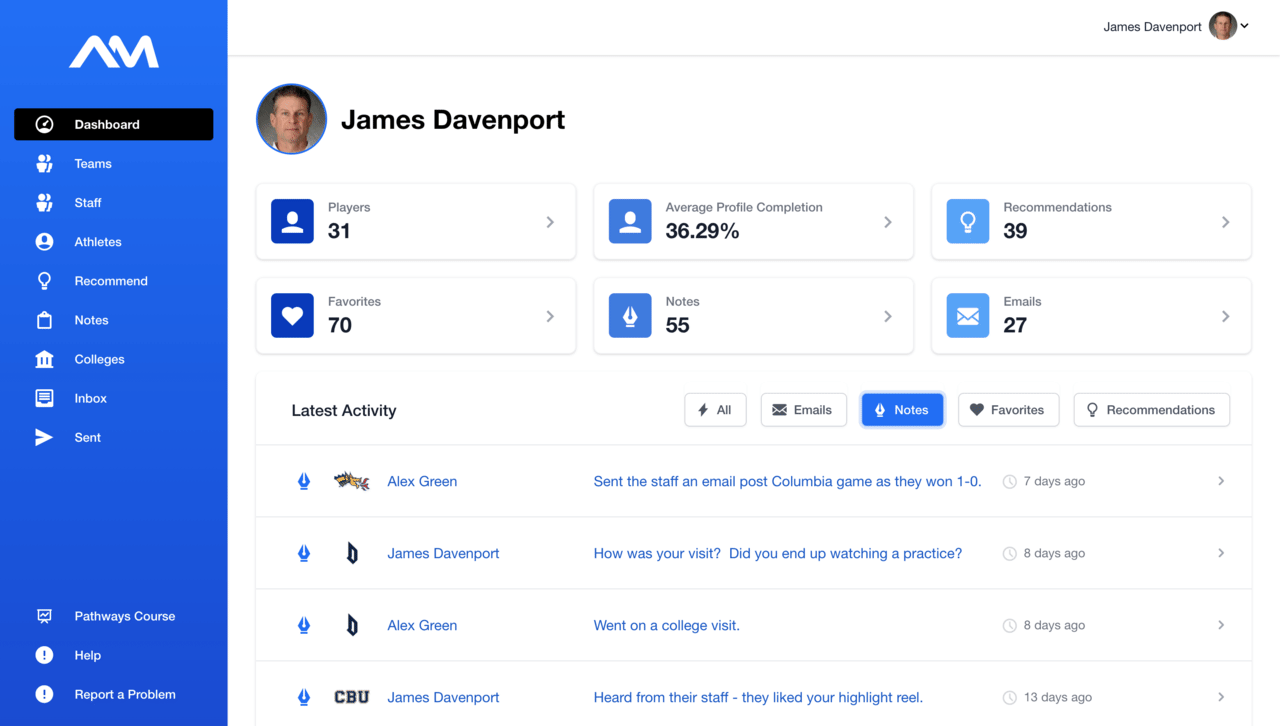
Task: Open the 'Went on a college visit' note
Action: 666,625
